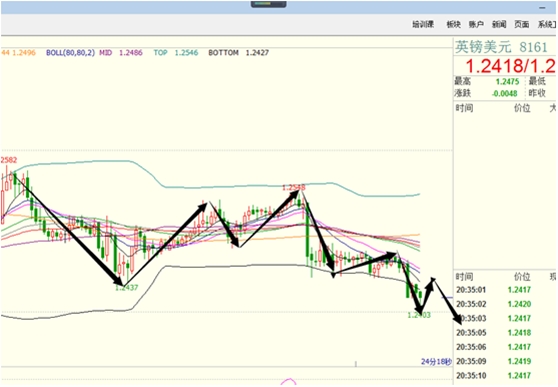Click the 价位 header above the tick prices

(x=522, y=277)
